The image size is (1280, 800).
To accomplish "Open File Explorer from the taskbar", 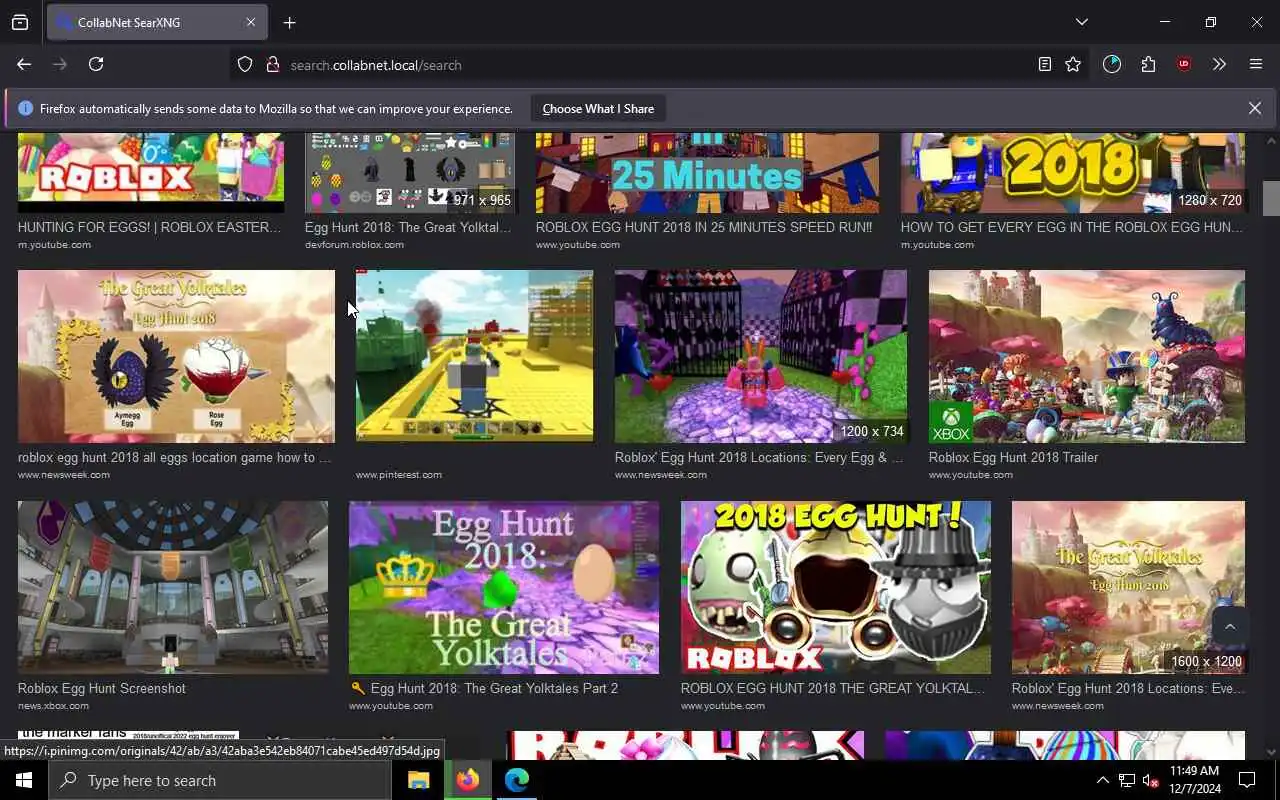I will pyautogui.click(x=419, y=780).
